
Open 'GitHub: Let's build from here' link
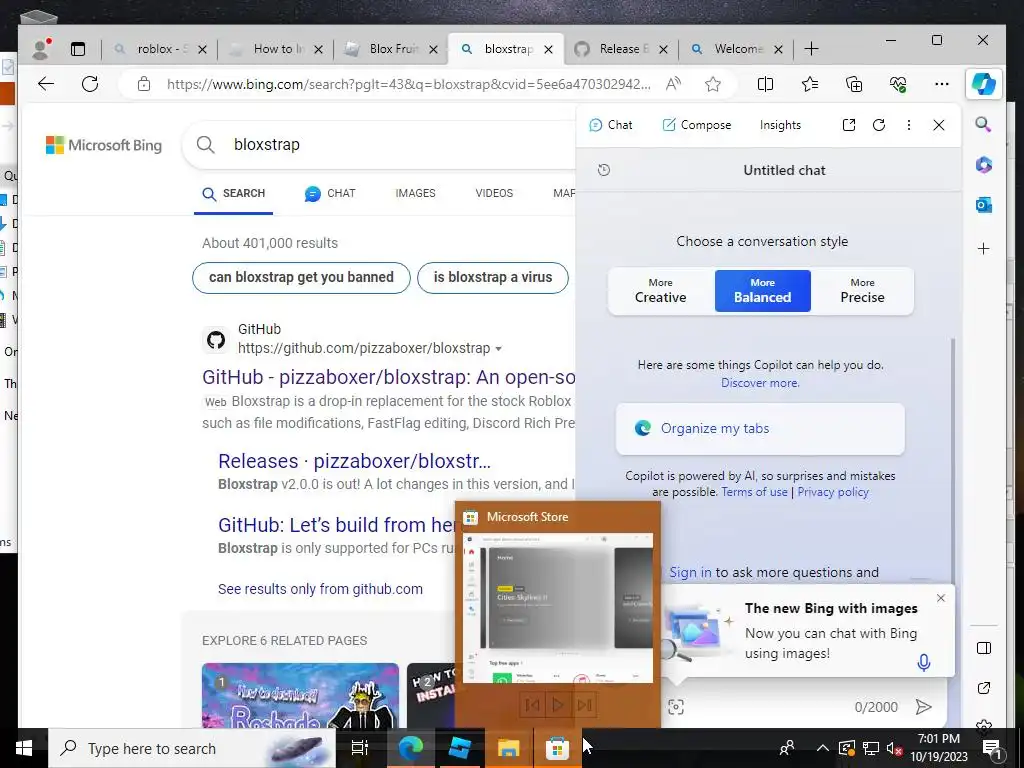point(337,525)
